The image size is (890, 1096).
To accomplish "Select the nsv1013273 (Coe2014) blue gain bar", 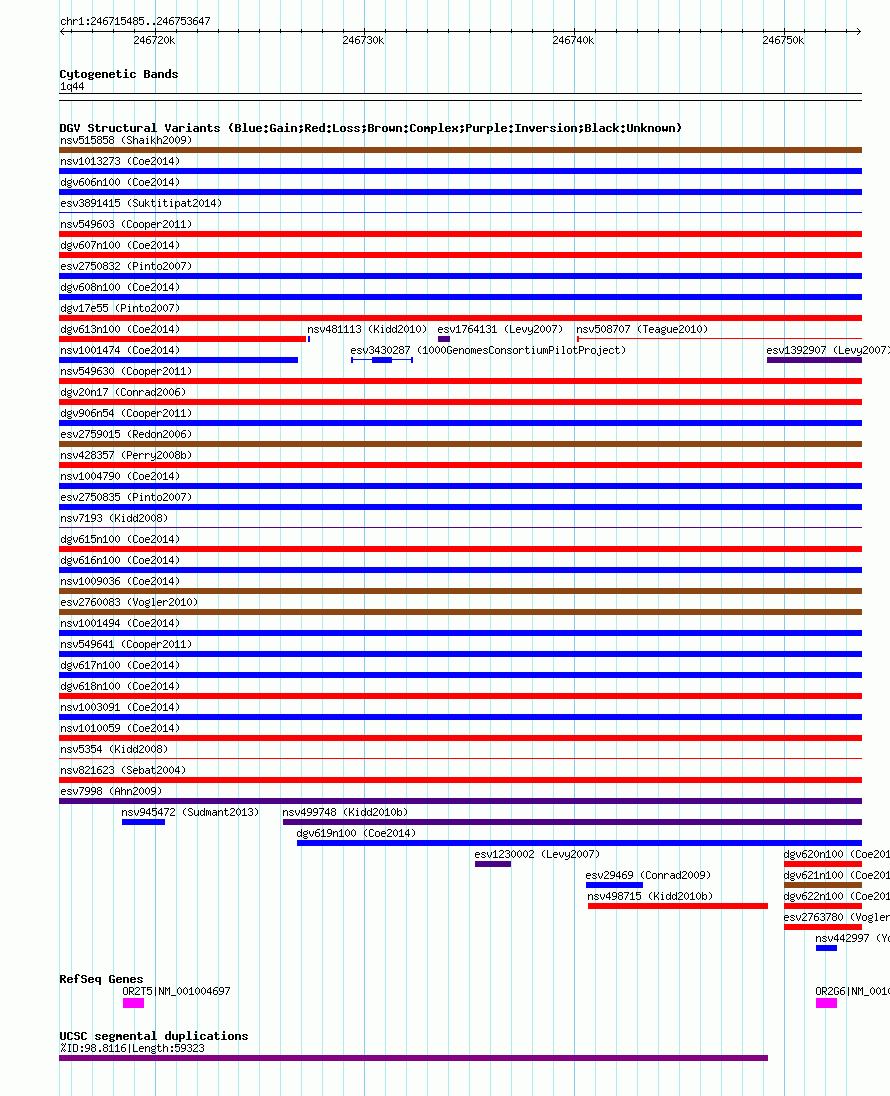I will [x=460, y=171].
